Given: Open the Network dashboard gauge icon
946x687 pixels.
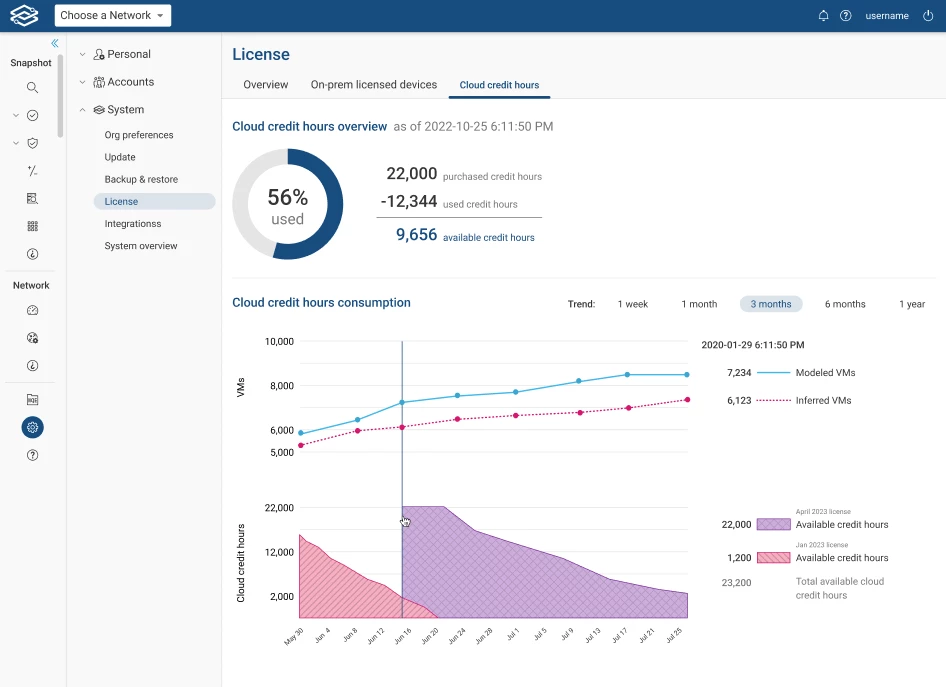Looking at the screenshot, I should 33,310.
